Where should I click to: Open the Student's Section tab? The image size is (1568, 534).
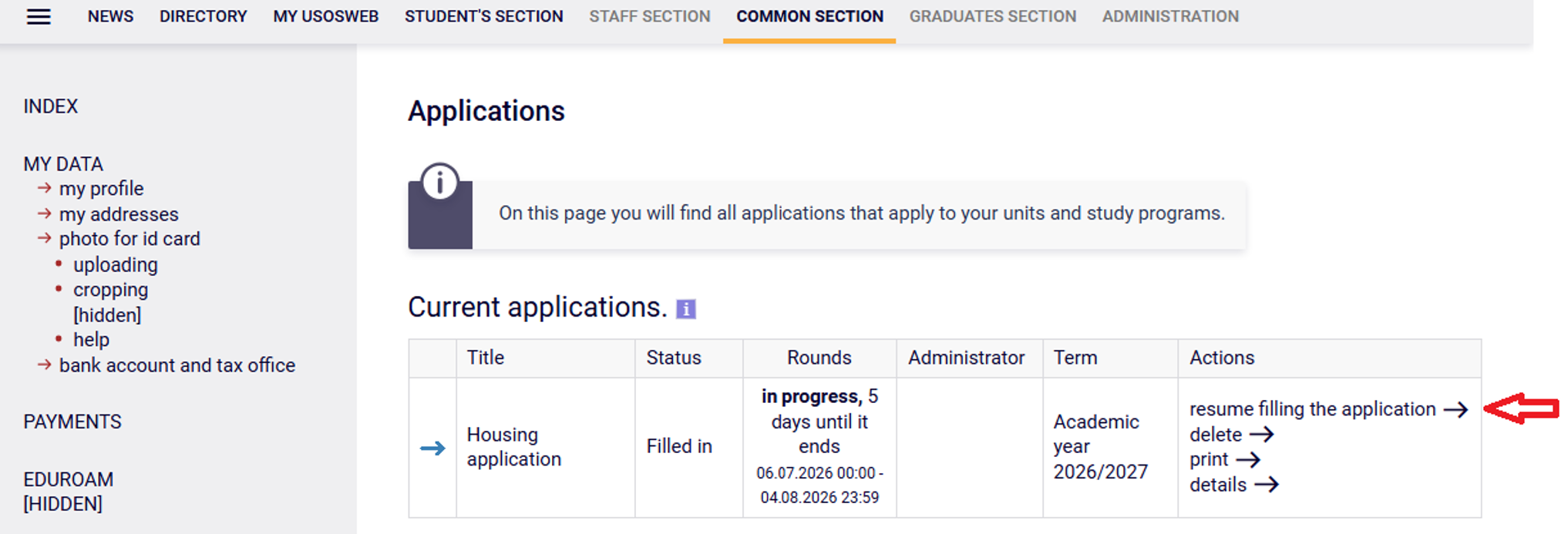point(483,16)
